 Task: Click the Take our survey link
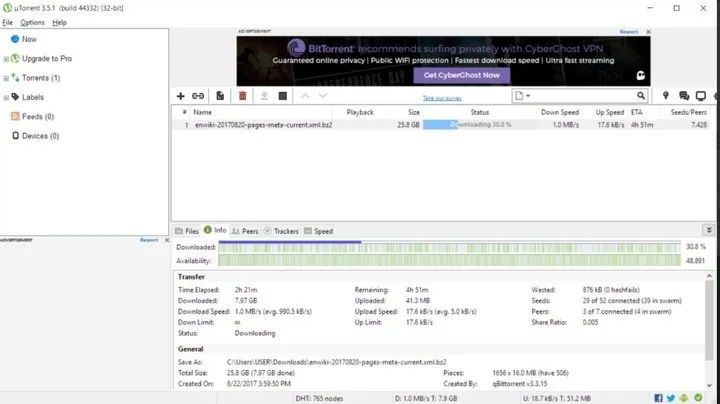coord(442,98)
